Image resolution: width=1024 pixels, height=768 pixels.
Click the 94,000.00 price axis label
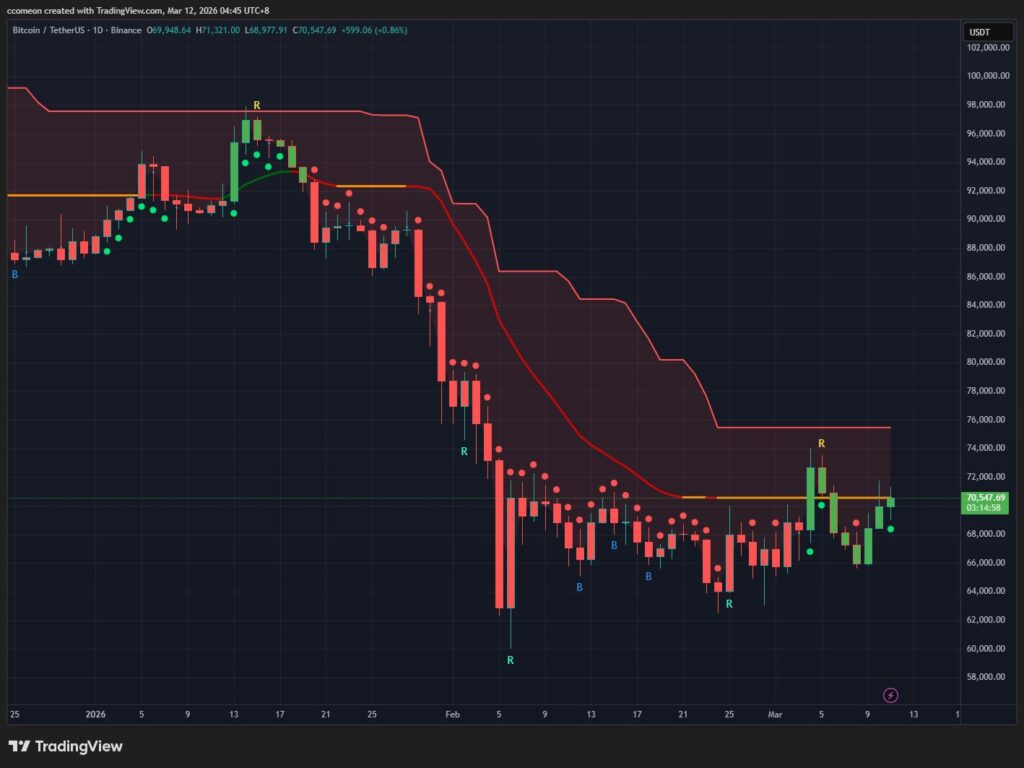pyautogui.click(x=987, y=162)
